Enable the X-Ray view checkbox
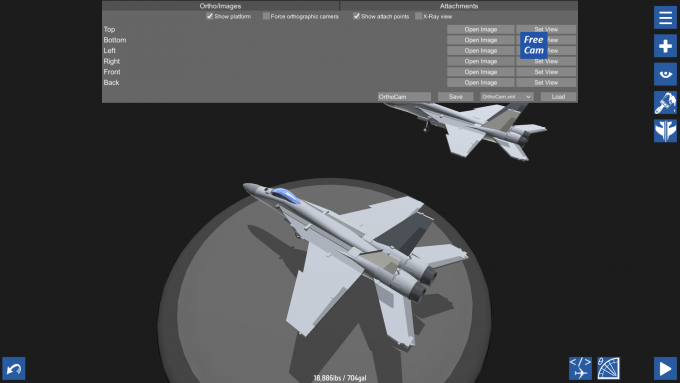680x383 pixels. pyautogui.click(x=418, y=16)
